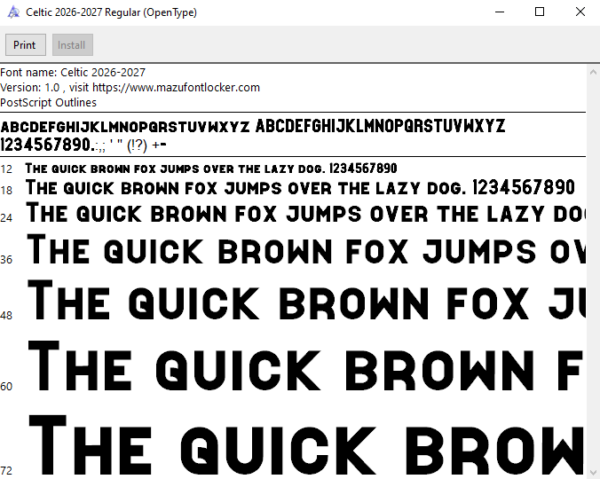The image size is (600, 479).
Task: Maximize the font viewer window
Action: click(540, 12)
